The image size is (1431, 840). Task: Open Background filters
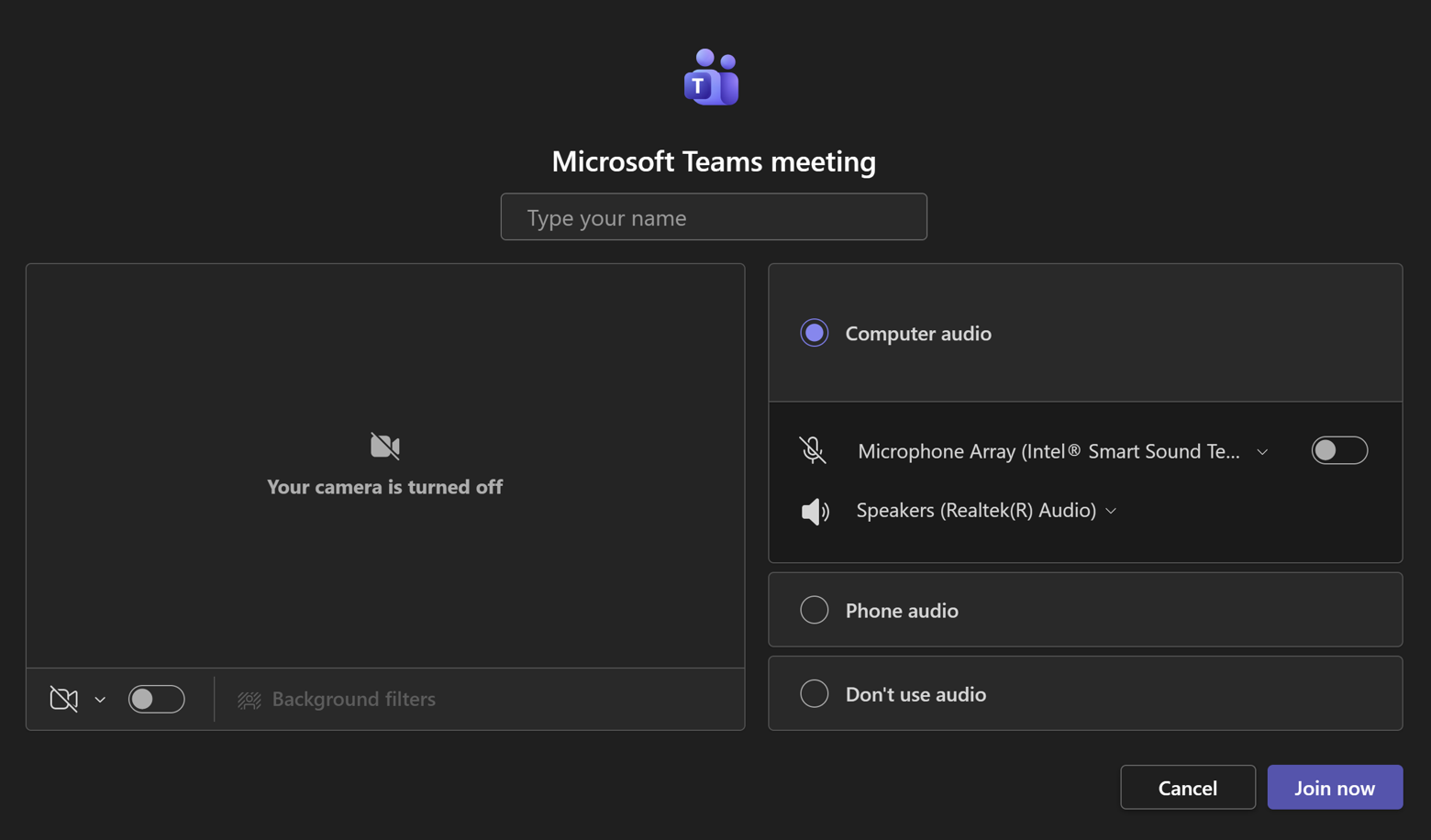(337, 699)
